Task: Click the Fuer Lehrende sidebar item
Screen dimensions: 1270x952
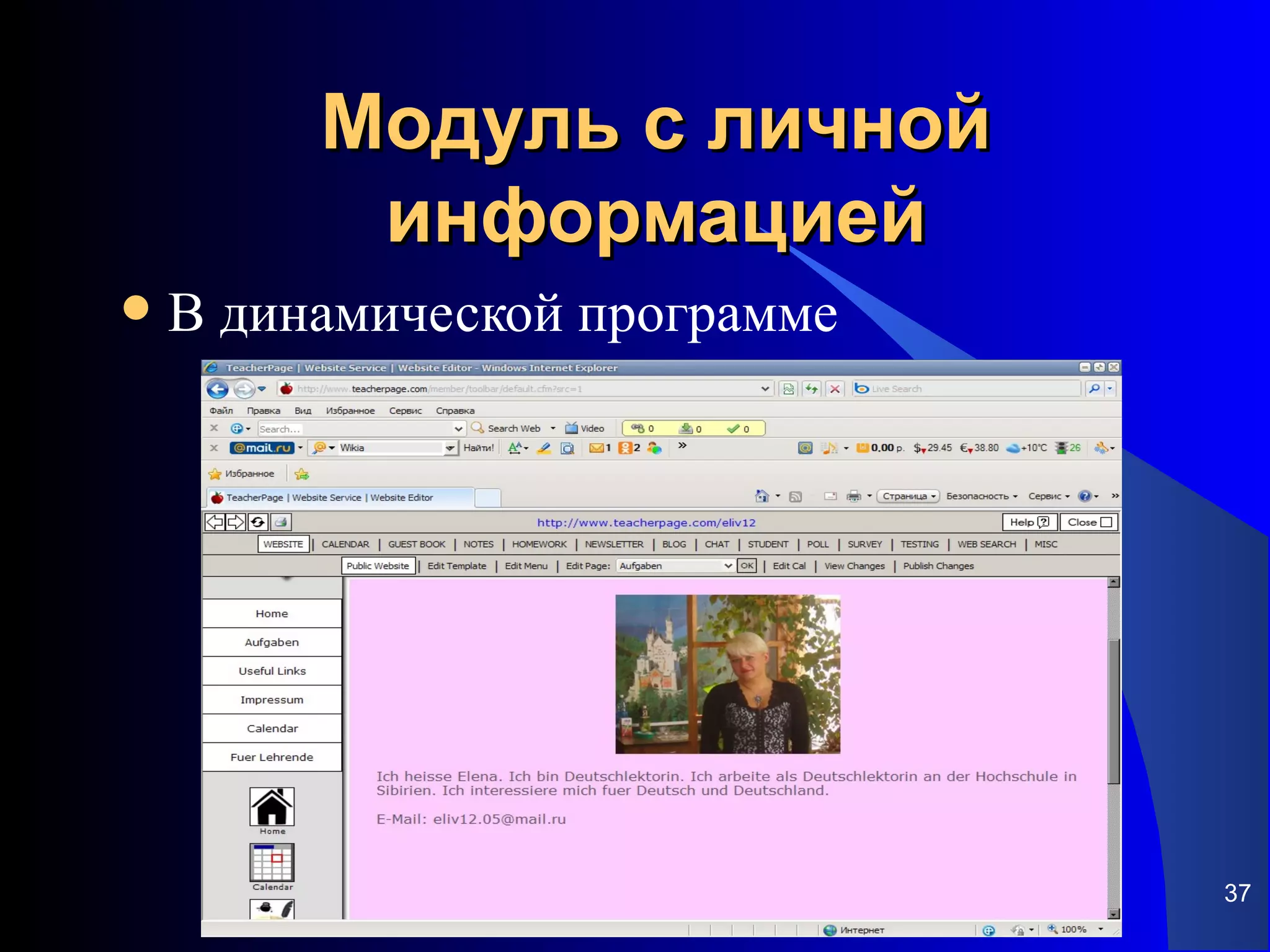Action: click(272, 757)
